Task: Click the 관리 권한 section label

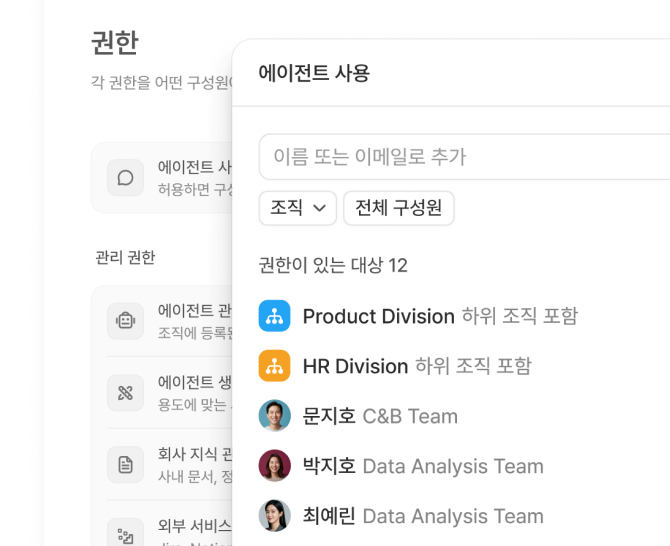Action: point(125,258)
